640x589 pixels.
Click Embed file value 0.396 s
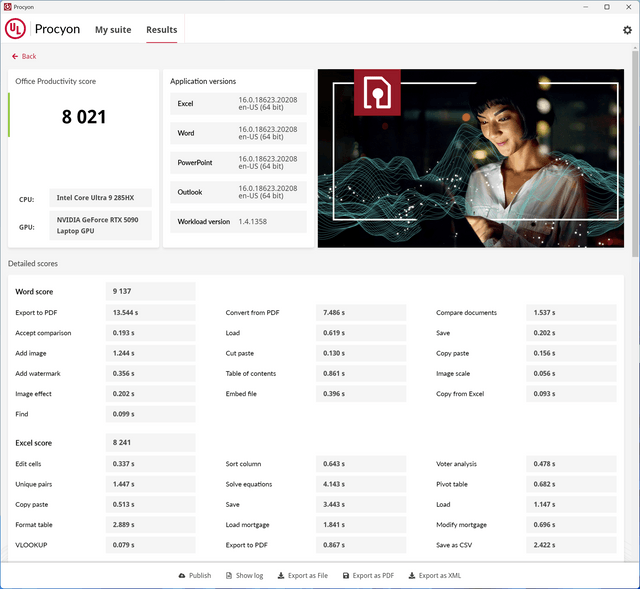coord(361,394)
